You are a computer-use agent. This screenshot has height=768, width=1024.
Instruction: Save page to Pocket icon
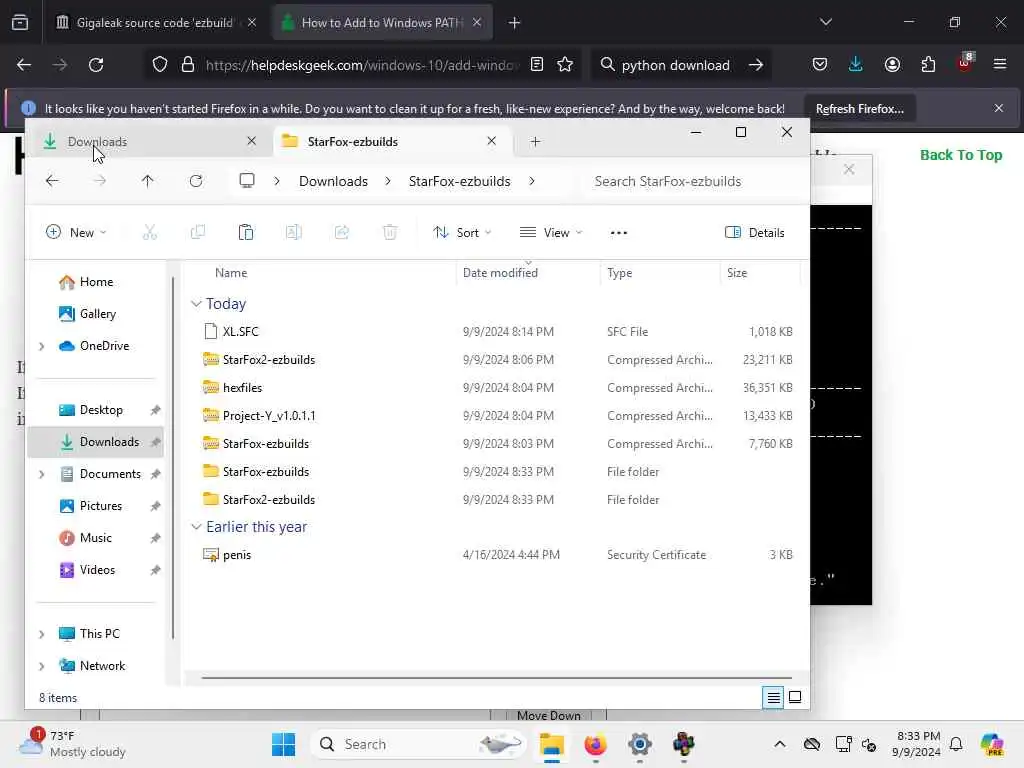(x=820, y=65)
